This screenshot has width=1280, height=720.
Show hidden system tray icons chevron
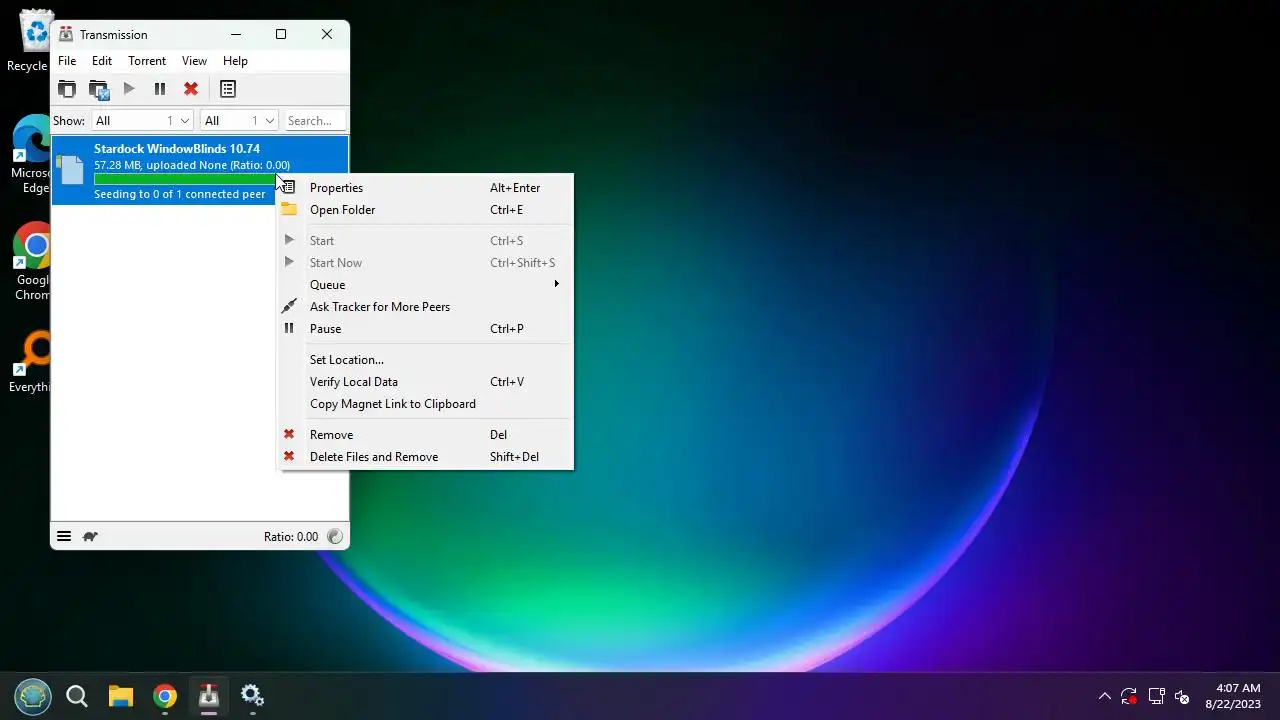click(1105, 696)
